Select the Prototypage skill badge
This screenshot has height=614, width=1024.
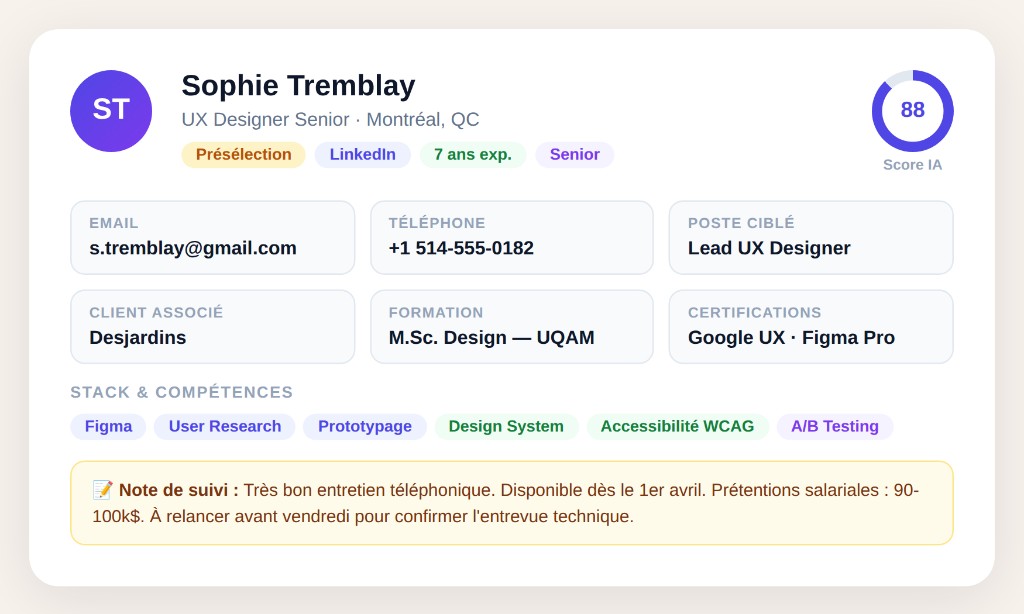pos(364,426)
